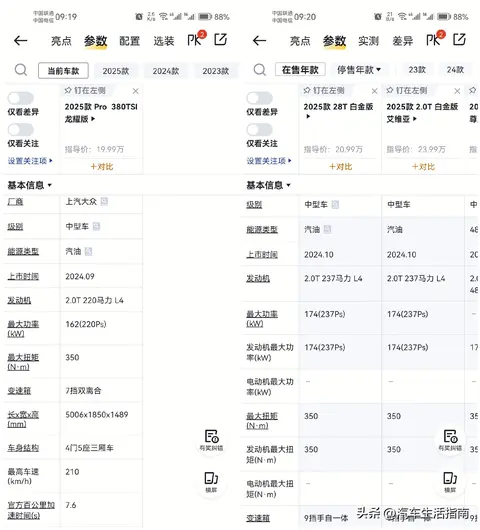The width and height of the screenshot is (480, 530).
Task: Expand 2025款 28T 白金版 model selector
Action: coord(338,111)
